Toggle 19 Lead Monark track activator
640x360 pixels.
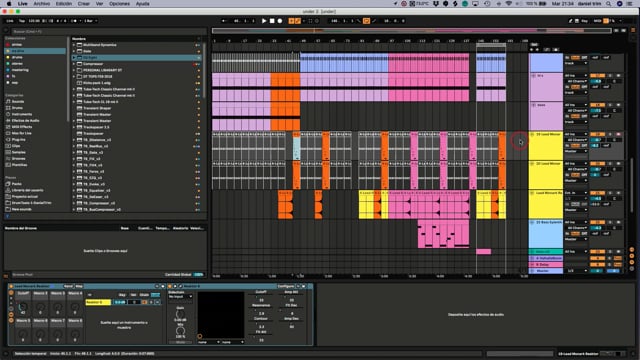pyautogui.click(x=598, y=134)
